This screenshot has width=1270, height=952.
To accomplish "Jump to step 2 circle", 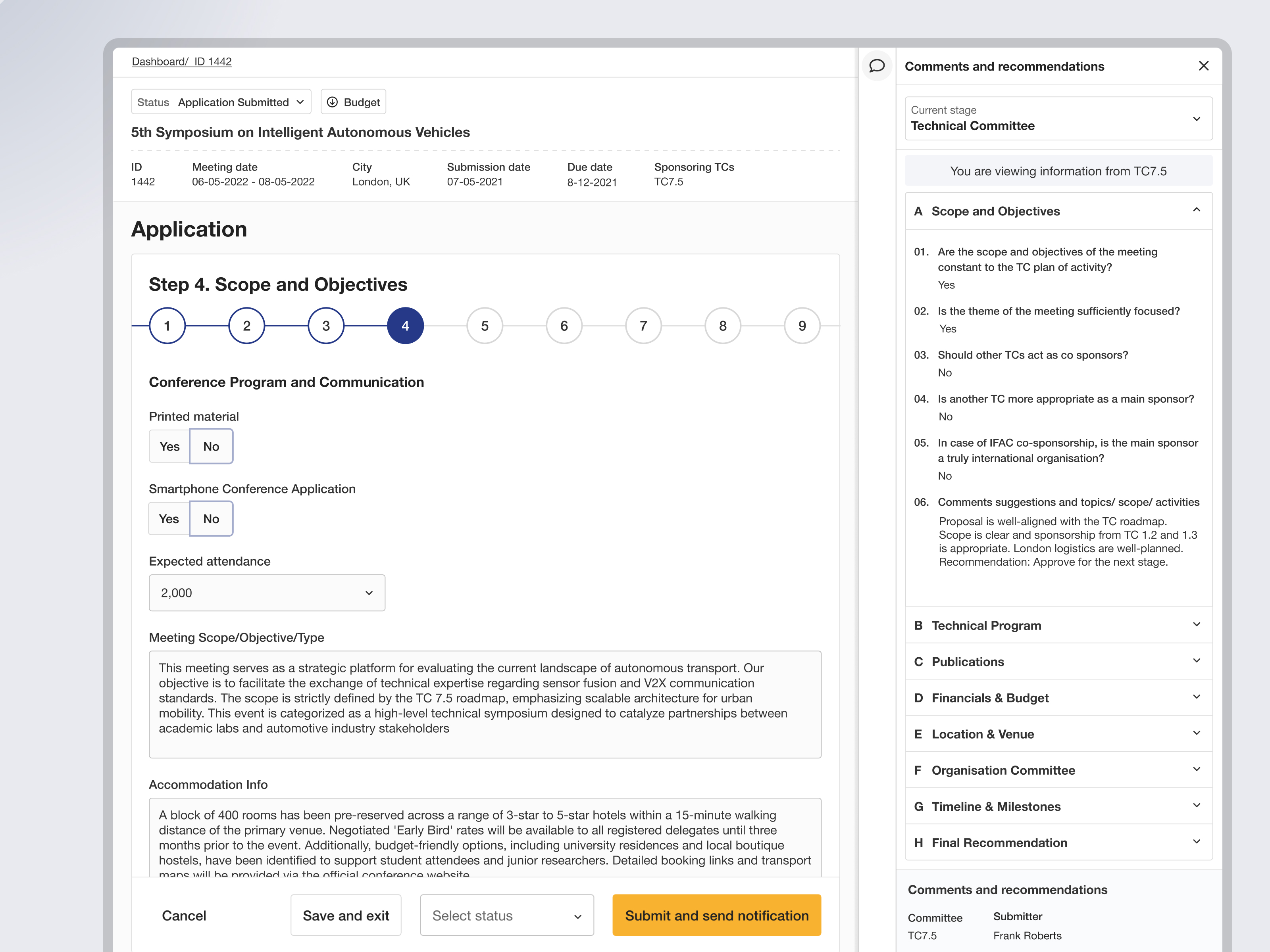I will [246, 326].
